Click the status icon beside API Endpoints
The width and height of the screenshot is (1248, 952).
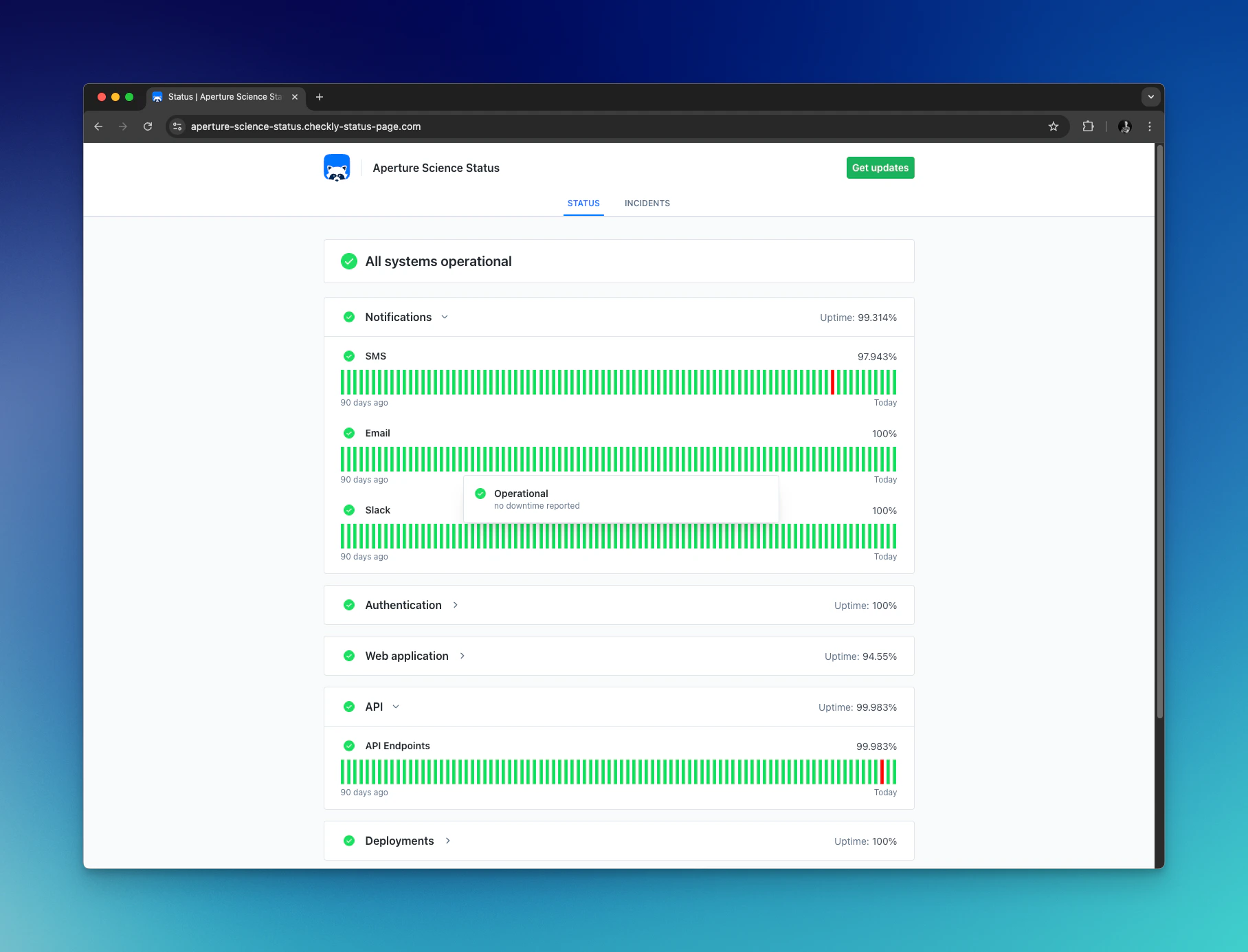click(349, 745)
